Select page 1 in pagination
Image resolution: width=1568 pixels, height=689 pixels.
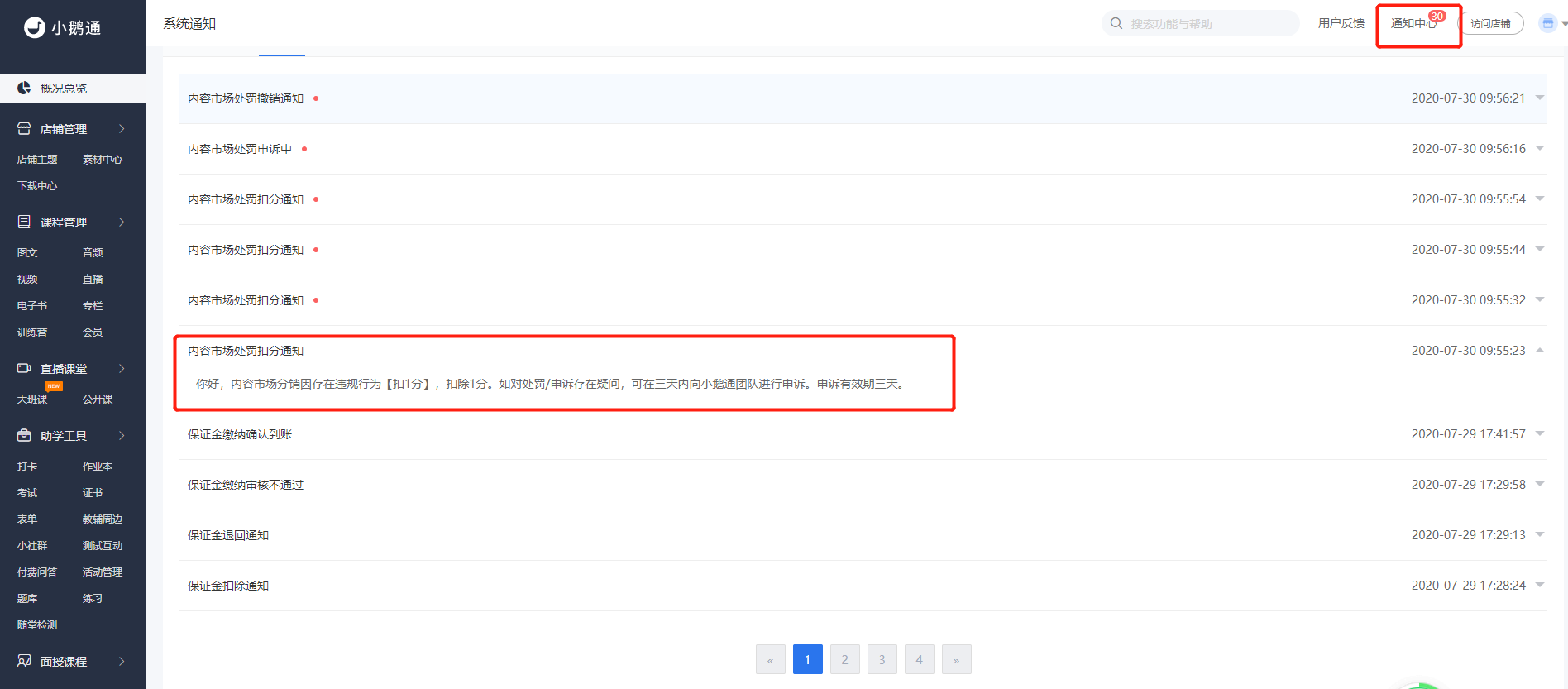pyautogui.click(x=808, y=659)
